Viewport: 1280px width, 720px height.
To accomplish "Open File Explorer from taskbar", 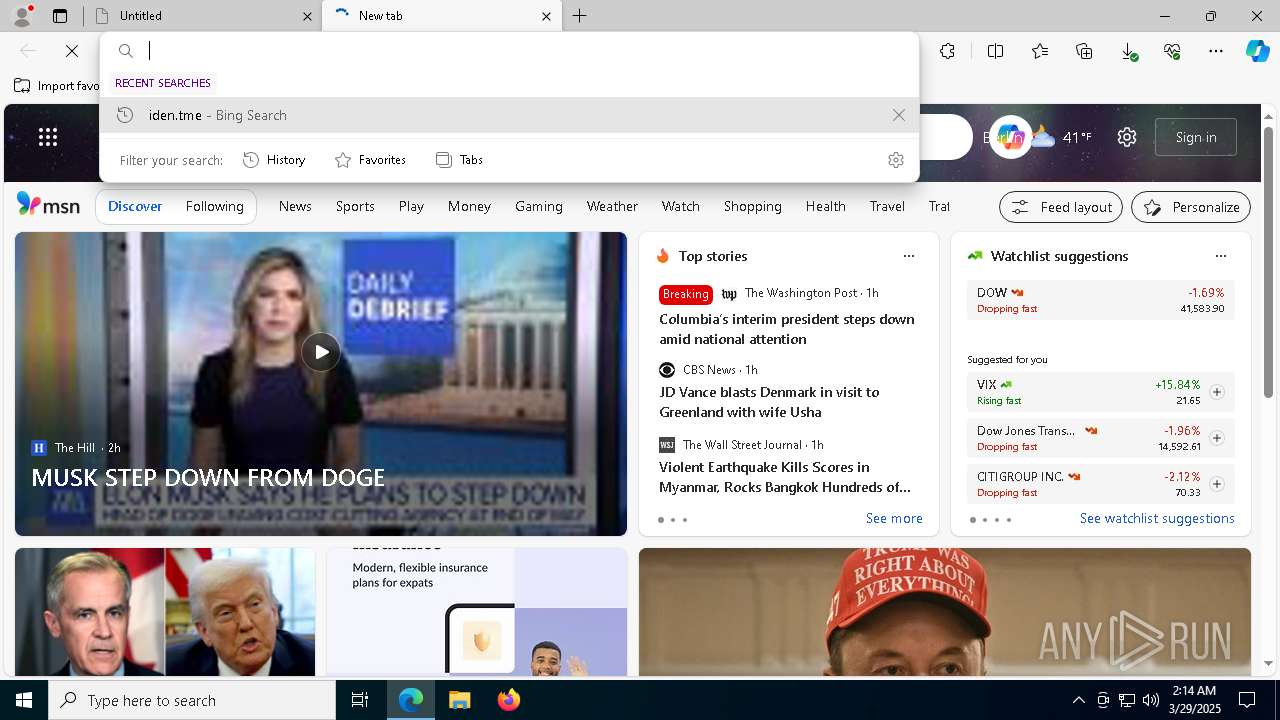I will [460, 700].
